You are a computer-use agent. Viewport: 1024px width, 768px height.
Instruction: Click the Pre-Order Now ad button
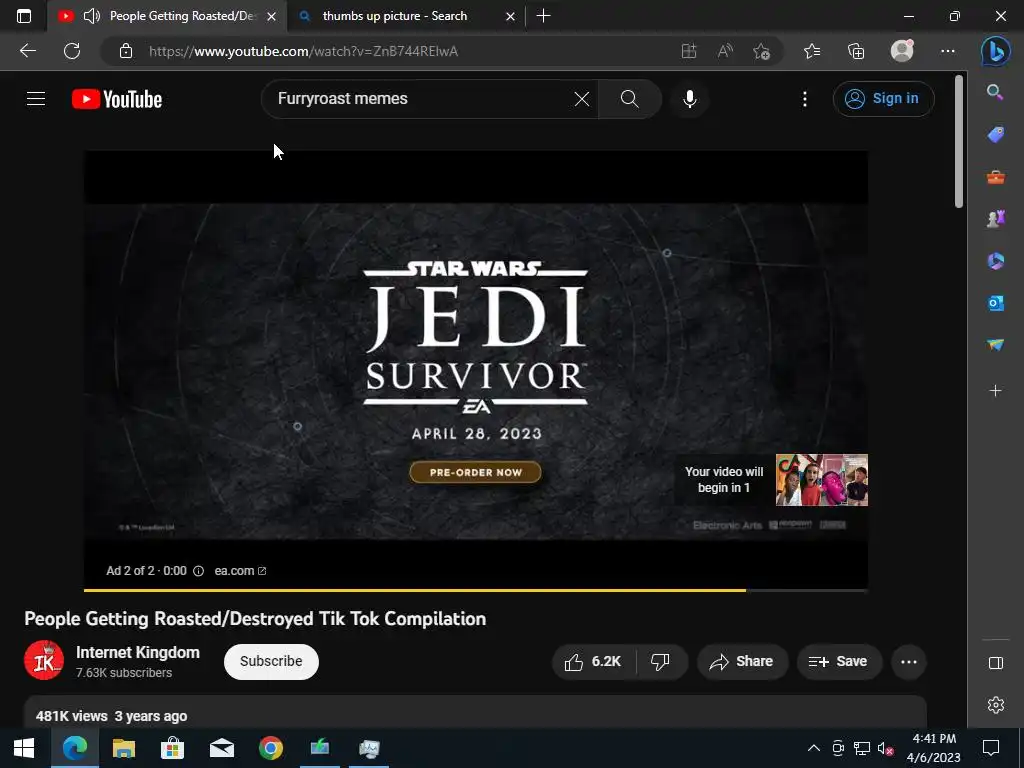point(475,472)
